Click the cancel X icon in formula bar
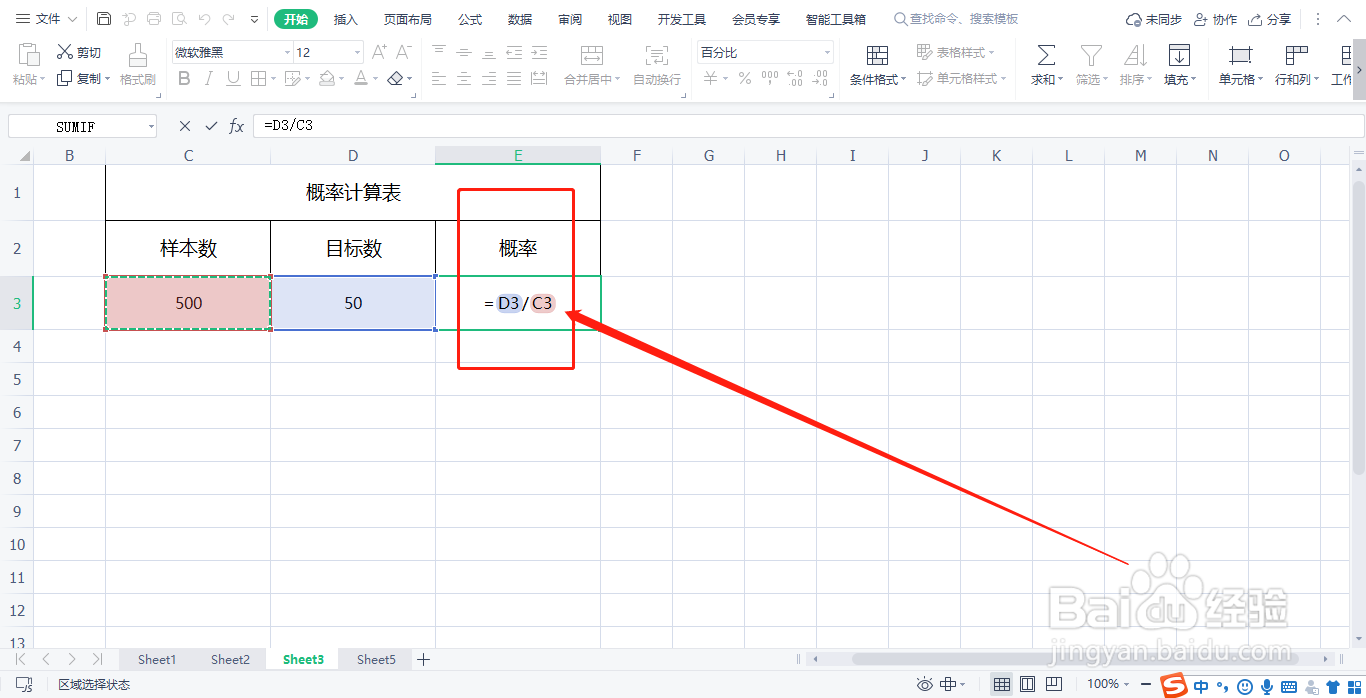The height and width of the screenshot is (698, 1366). [184, 126]
